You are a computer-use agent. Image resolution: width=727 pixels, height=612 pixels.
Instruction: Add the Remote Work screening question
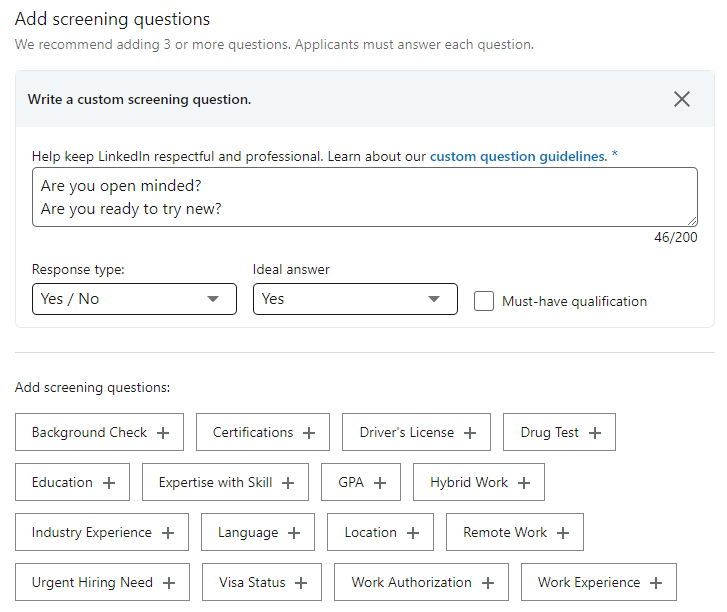(514, 533)
